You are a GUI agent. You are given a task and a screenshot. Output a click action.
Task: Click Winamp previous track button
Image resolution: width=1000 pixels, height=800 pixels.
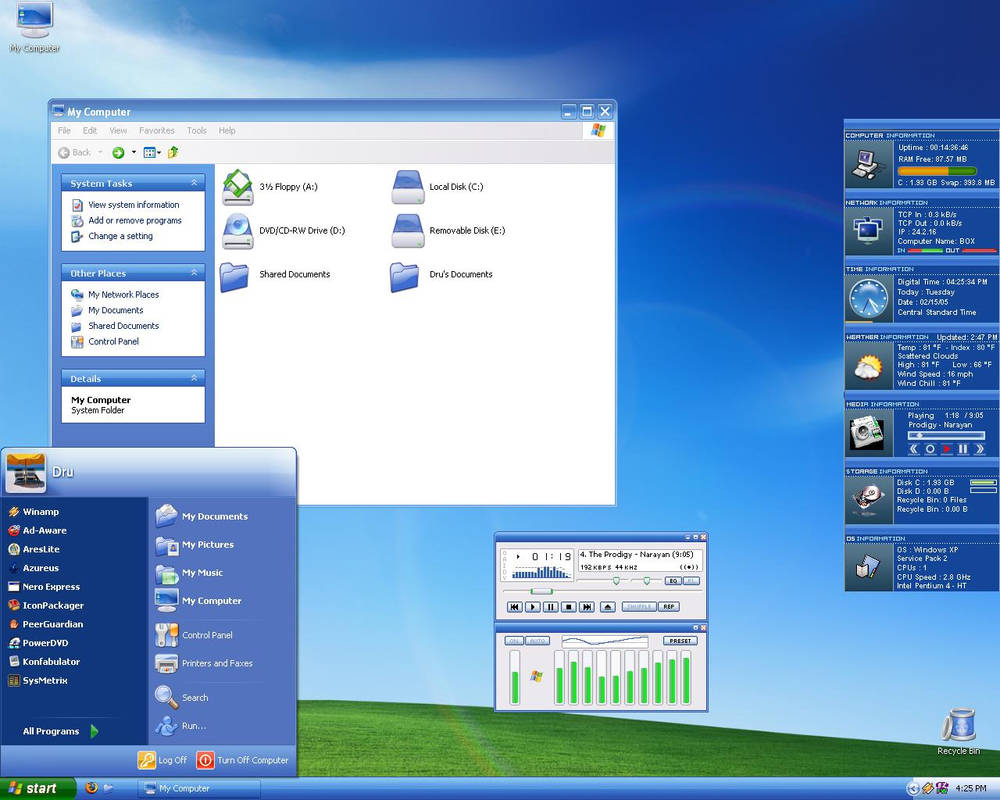(514, 607)
